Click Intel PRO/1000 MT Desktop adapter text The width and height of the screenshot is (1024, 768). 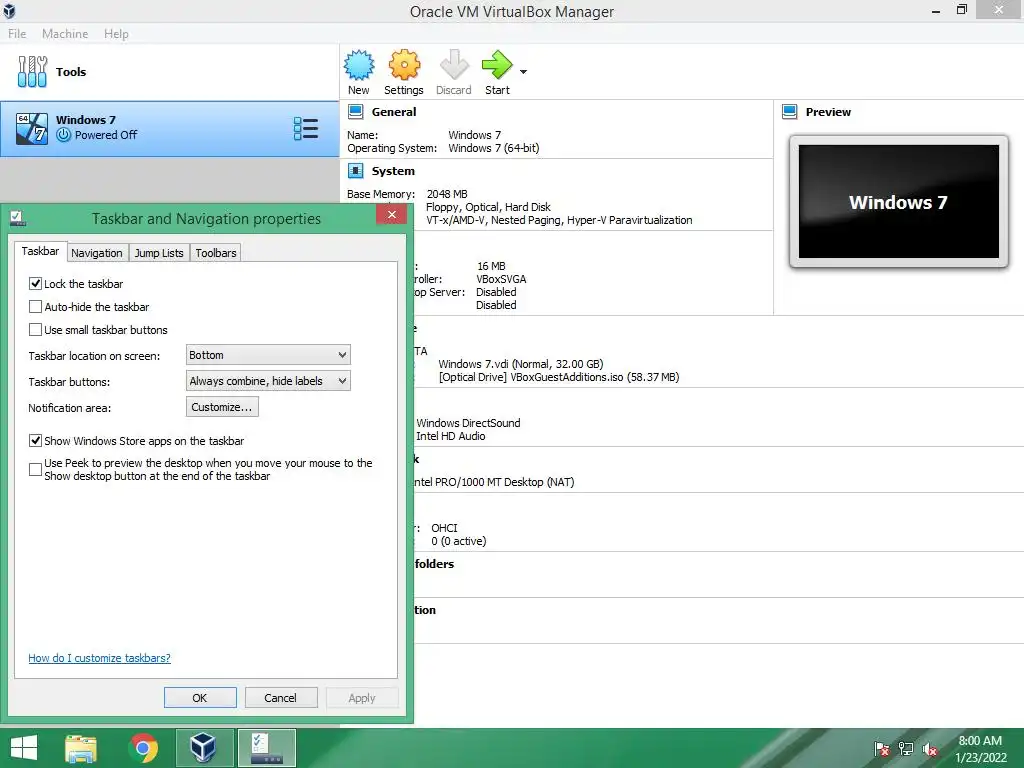pos(495,482)
